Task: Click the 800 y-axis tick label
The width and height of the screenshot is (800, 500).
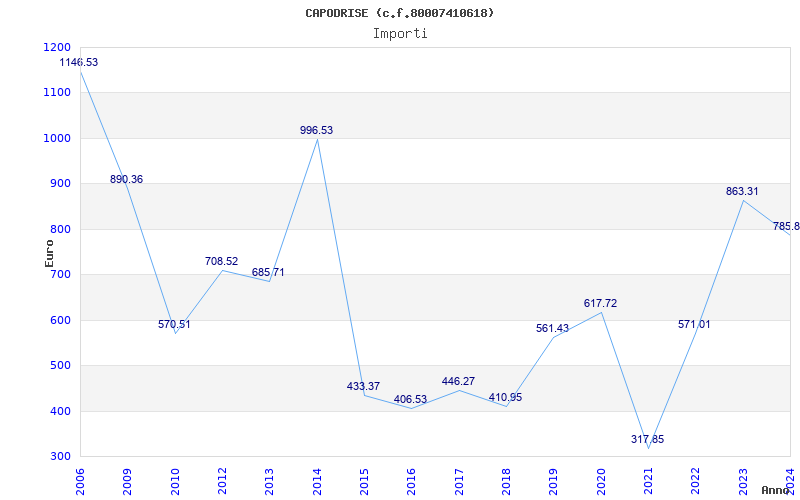Action: coord(60,230)
